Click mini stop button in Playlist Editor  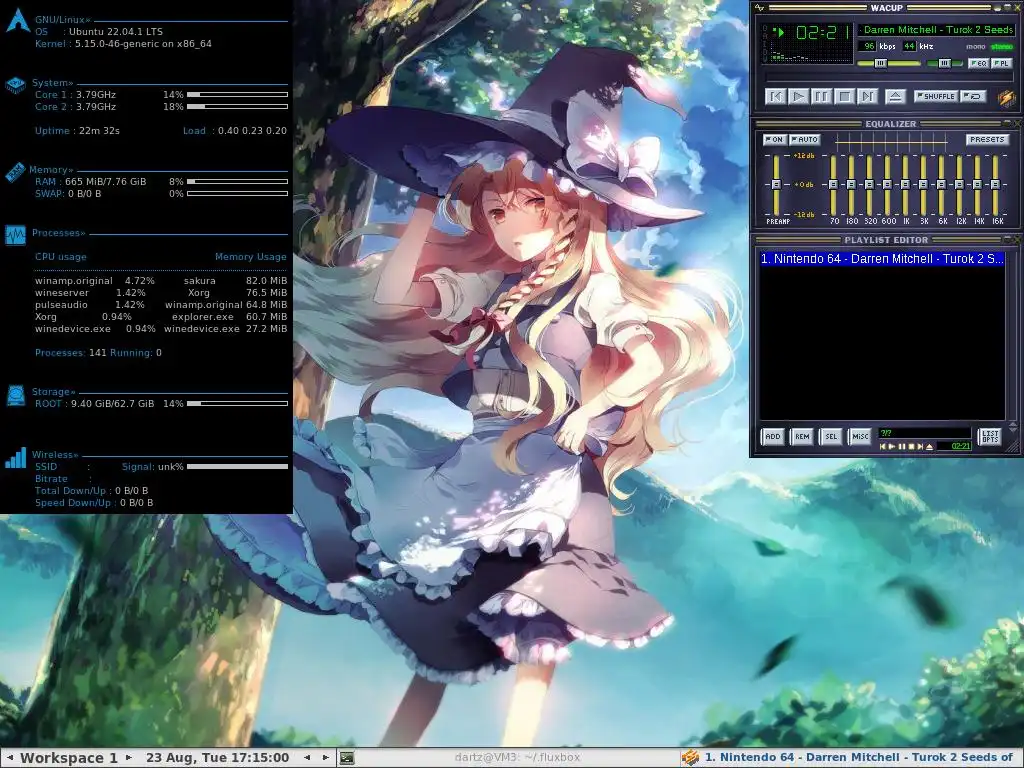tap(911, 447)
